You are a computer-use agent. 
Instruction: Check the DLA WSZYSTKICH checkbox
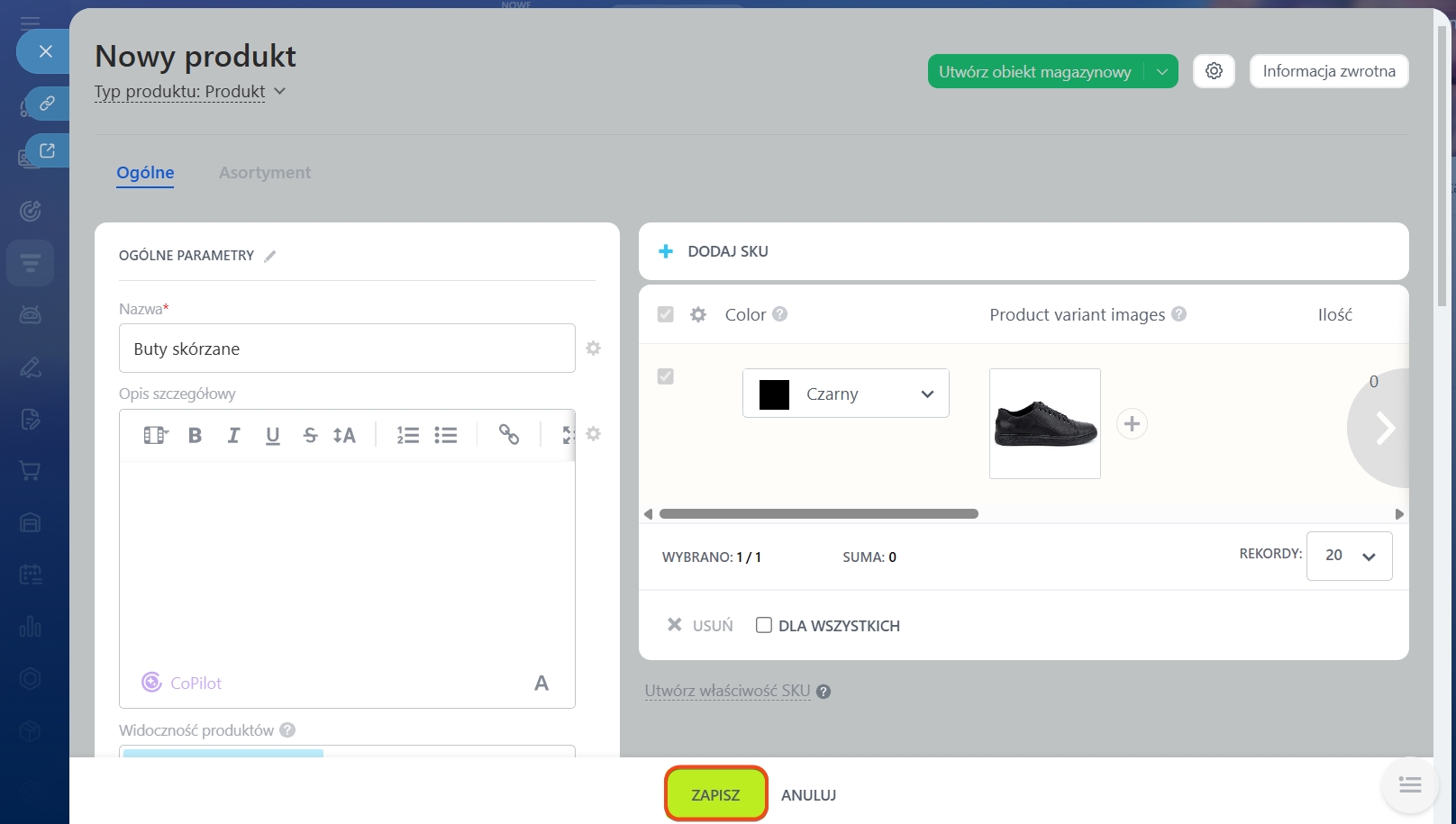(764, 625)
